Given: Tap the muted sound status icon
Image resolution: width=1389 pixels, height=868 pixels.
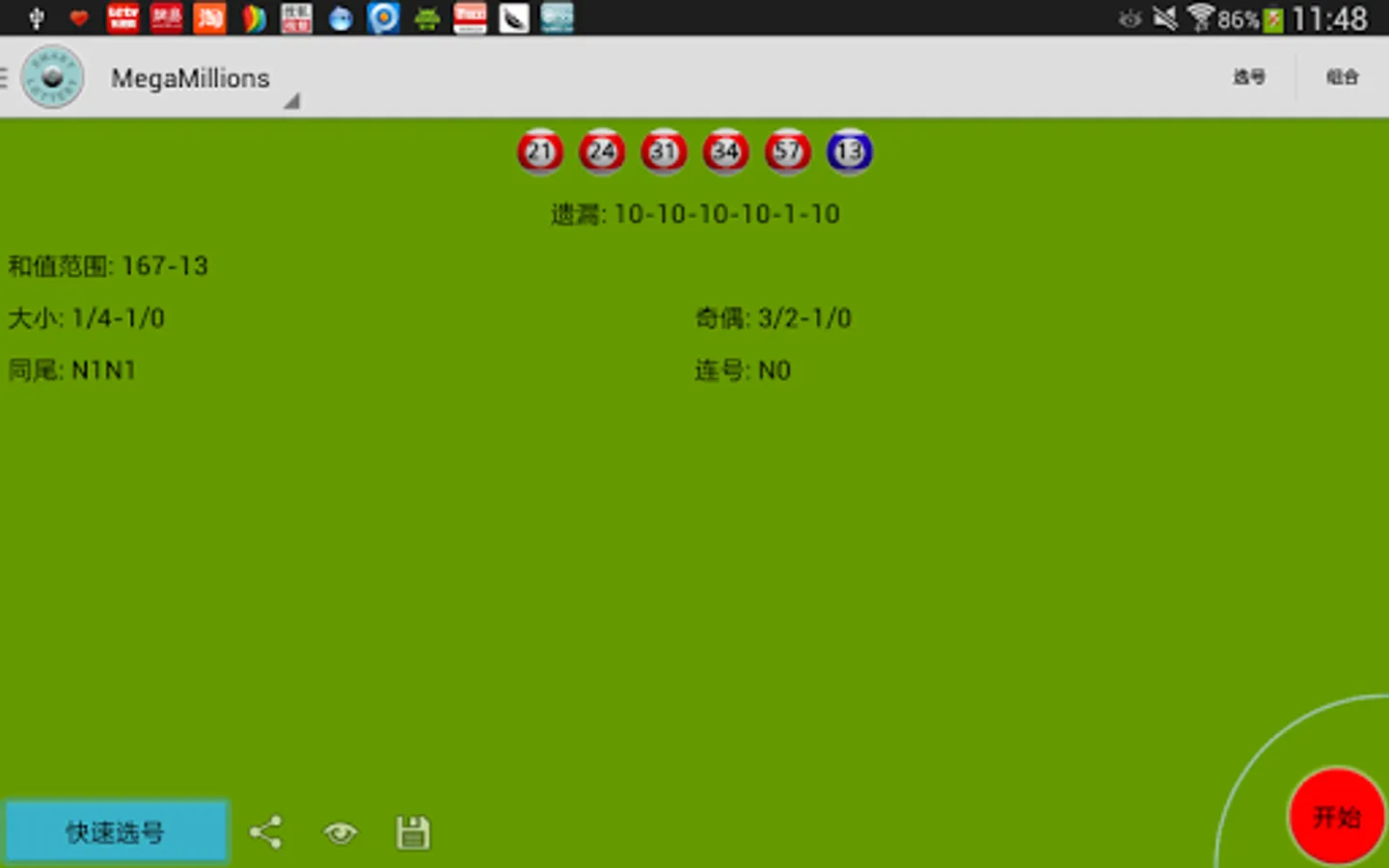Looking at the screenshot, I should (1165, 18).
